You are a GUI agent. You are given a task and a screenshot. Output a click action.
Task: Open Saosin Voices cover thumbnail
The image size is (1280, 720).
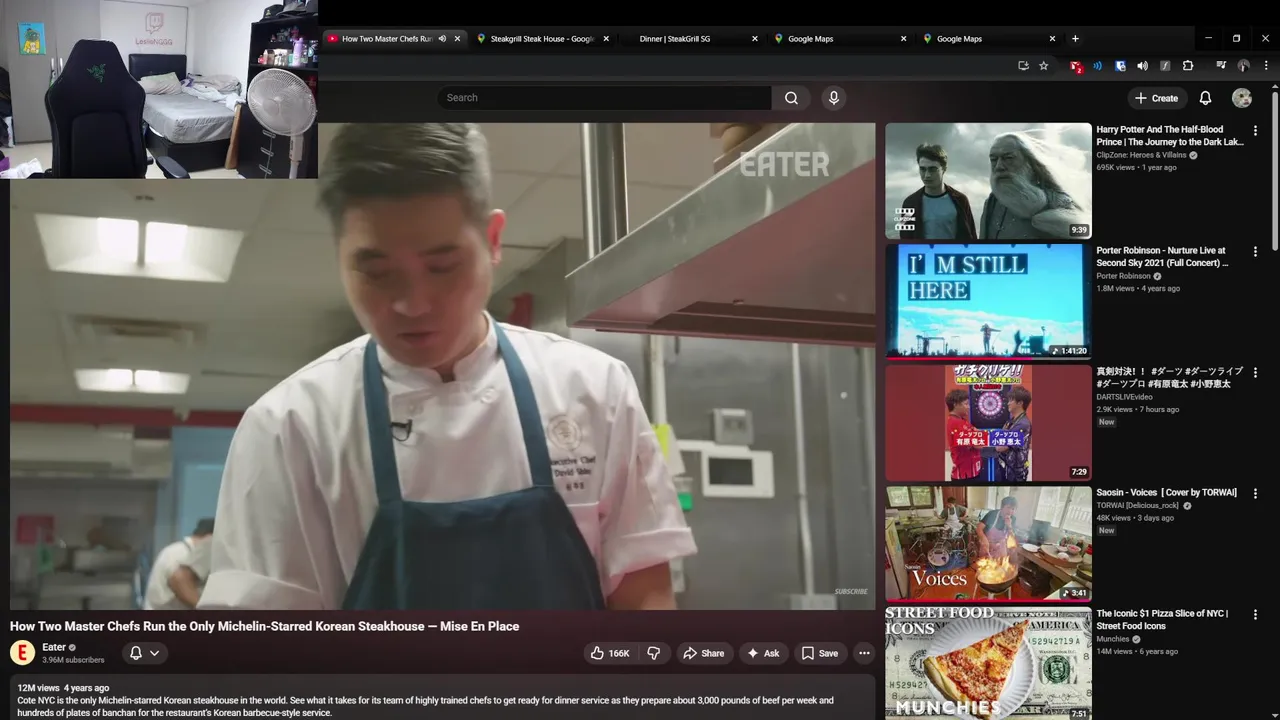(x=988, y=544)
